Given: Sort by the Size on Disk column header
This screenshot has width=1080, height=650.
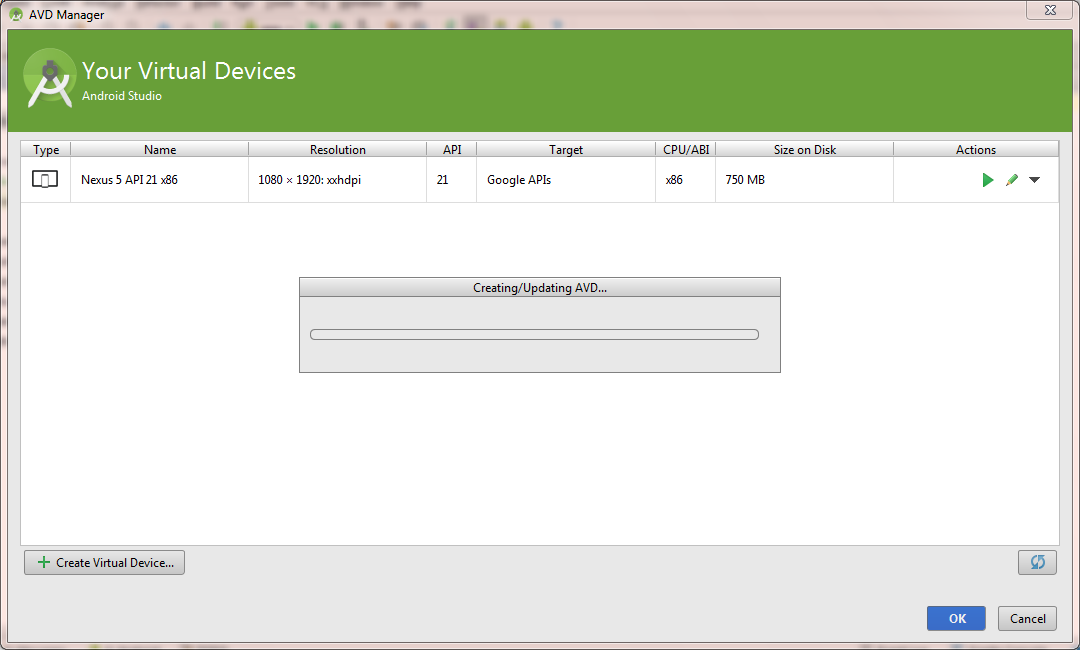Looking at the screenshot, I should pos(804,149).
